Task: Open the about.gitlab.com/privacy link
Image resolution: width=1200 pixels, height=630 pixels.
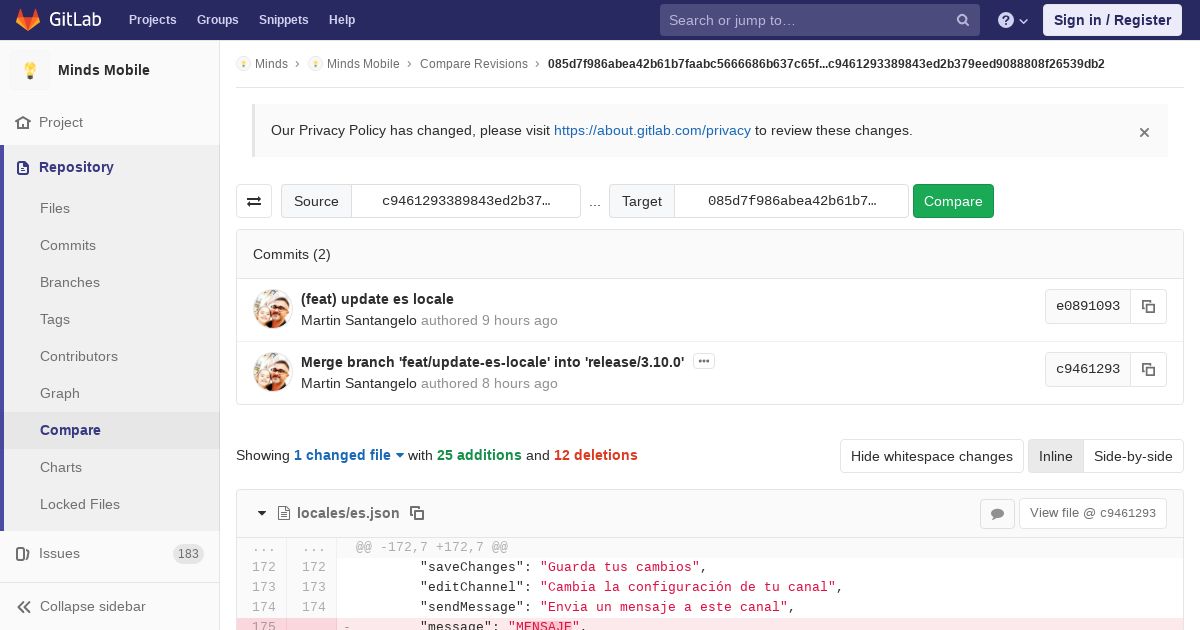Action: pos(652,130)
